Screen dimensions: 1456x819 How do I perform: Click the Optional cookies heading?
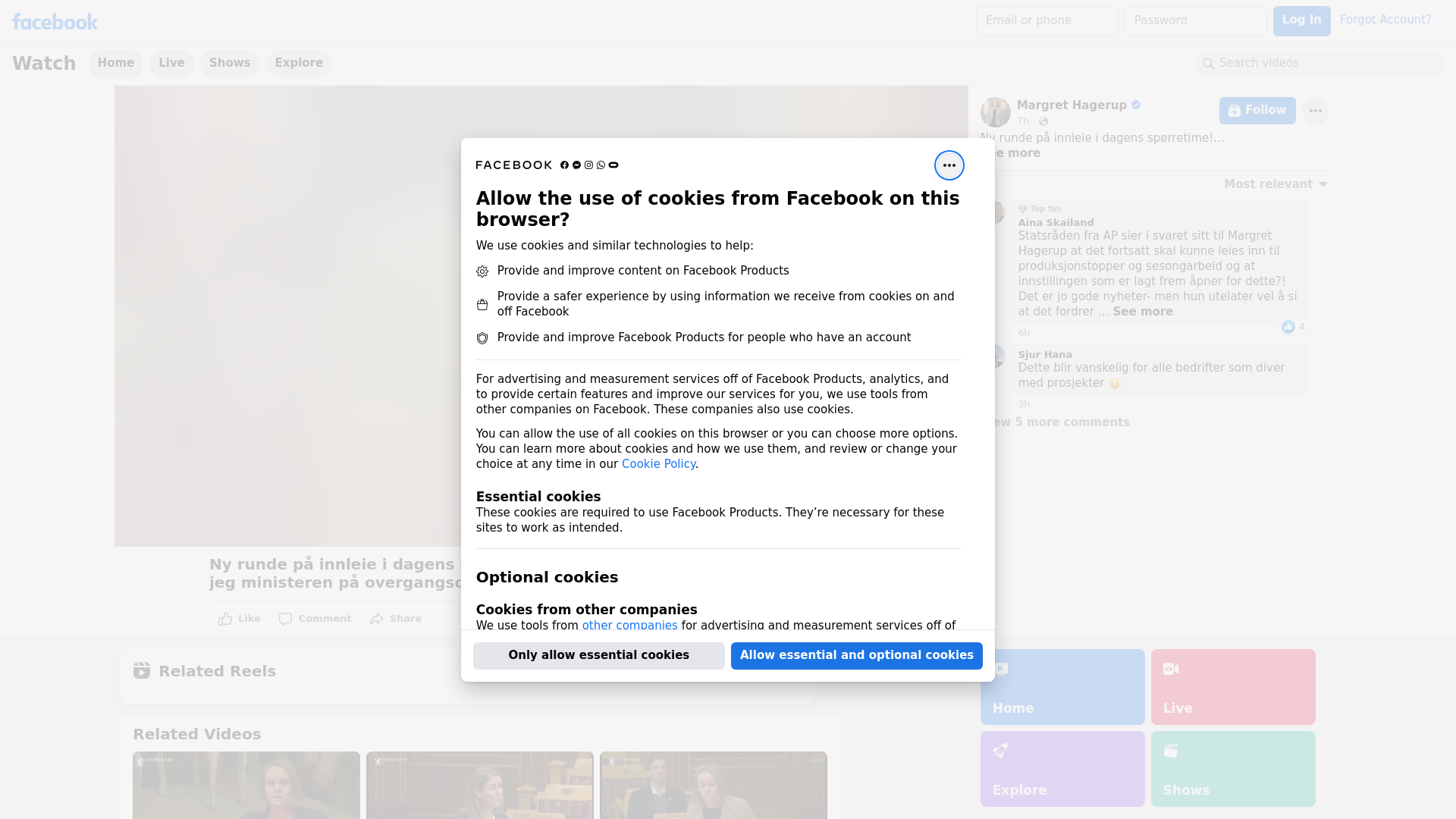coord(547,577)
